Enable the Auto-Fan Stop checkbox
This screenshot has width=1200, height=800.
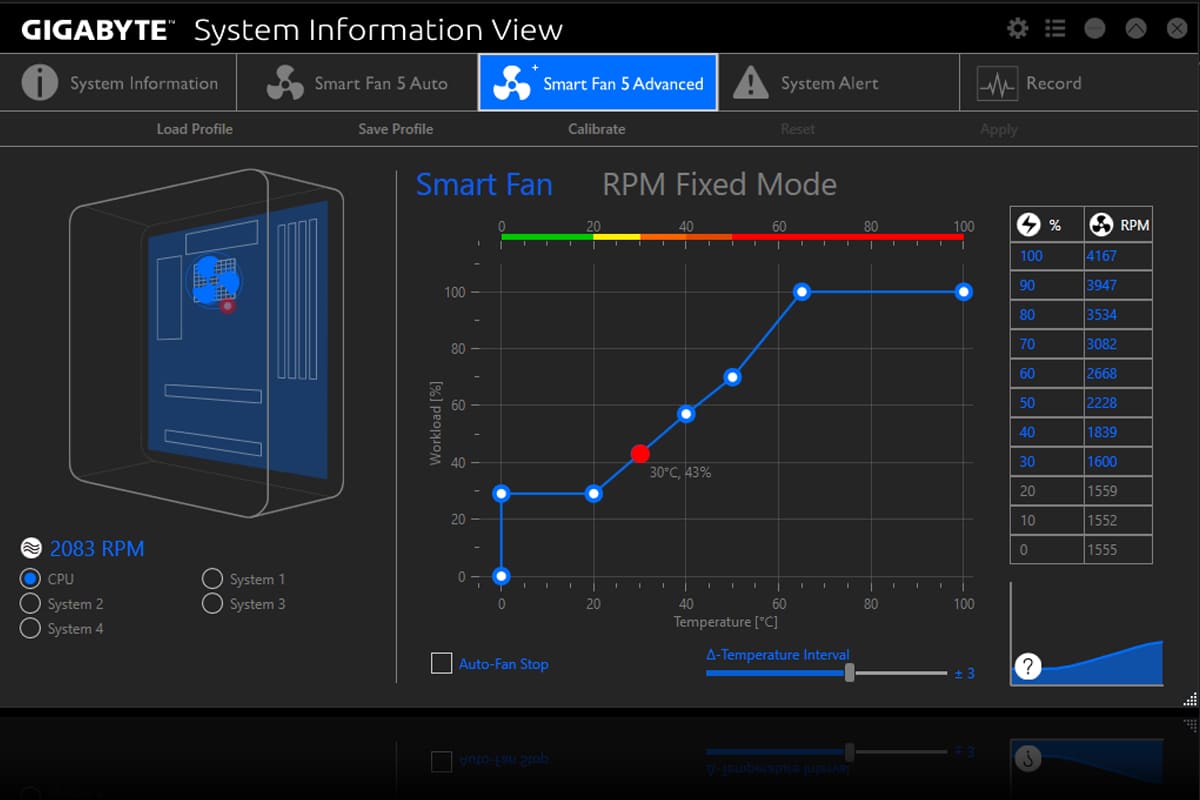(x=441, y=663)
